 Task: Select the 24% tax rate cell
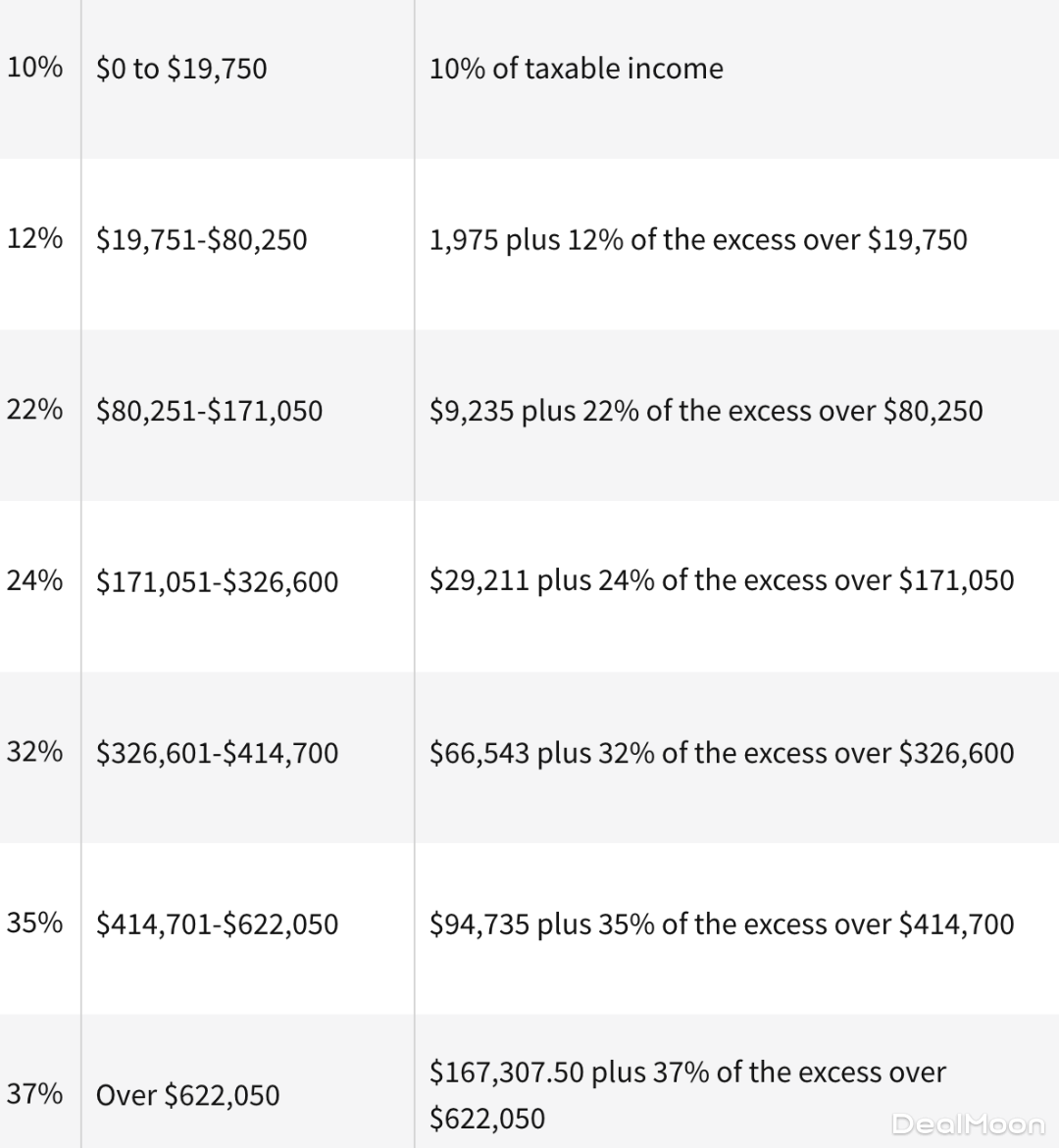(34, 580)
